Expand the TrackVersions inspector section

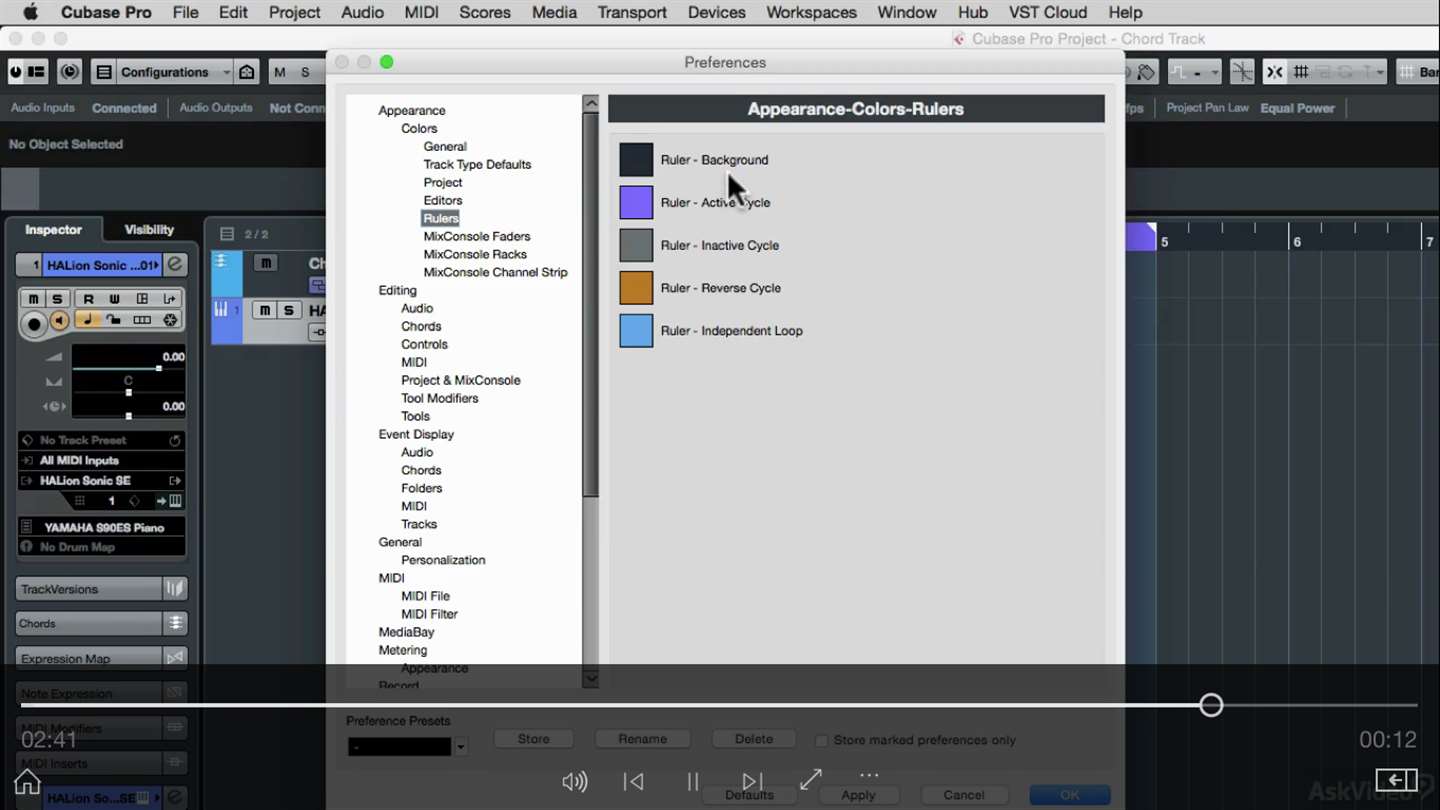pyautogui.click(x=88, y=589)
